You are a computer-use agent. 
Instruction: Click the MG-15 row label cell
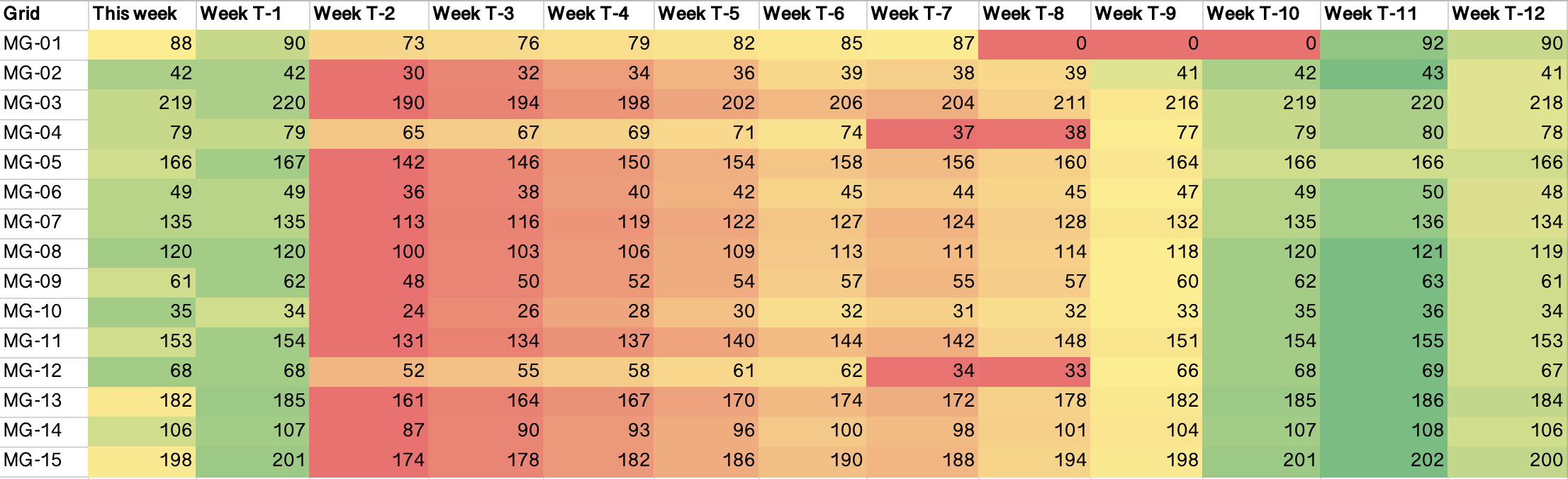point(44,461)
